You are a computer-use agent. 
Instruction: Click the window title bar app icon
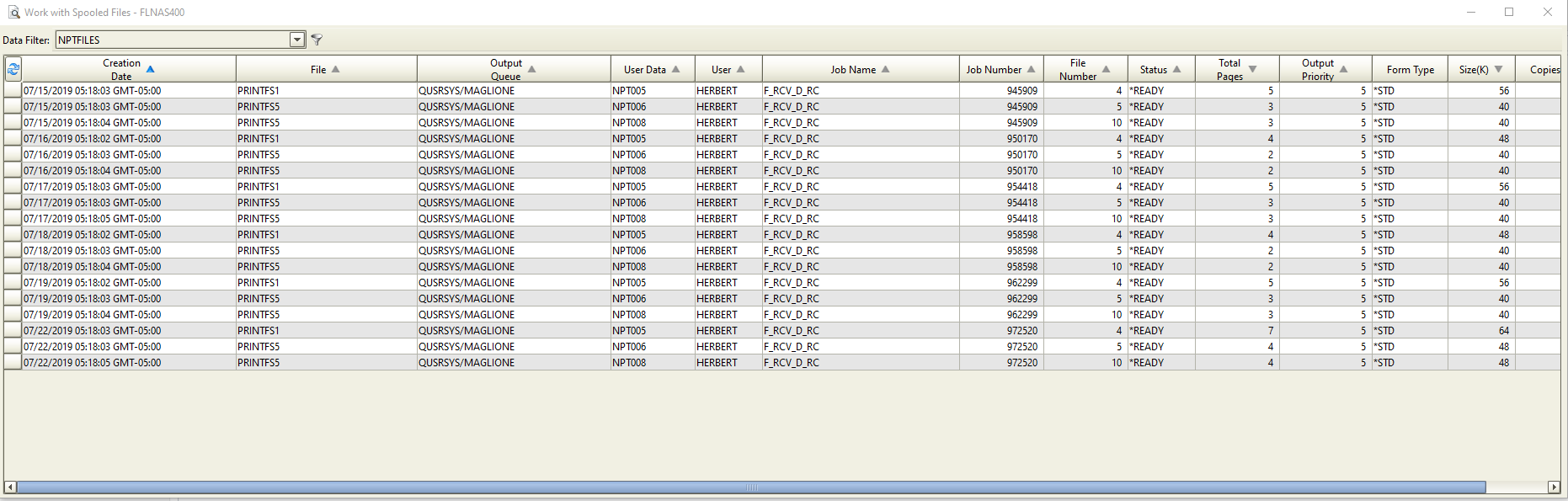pos(13,12)
